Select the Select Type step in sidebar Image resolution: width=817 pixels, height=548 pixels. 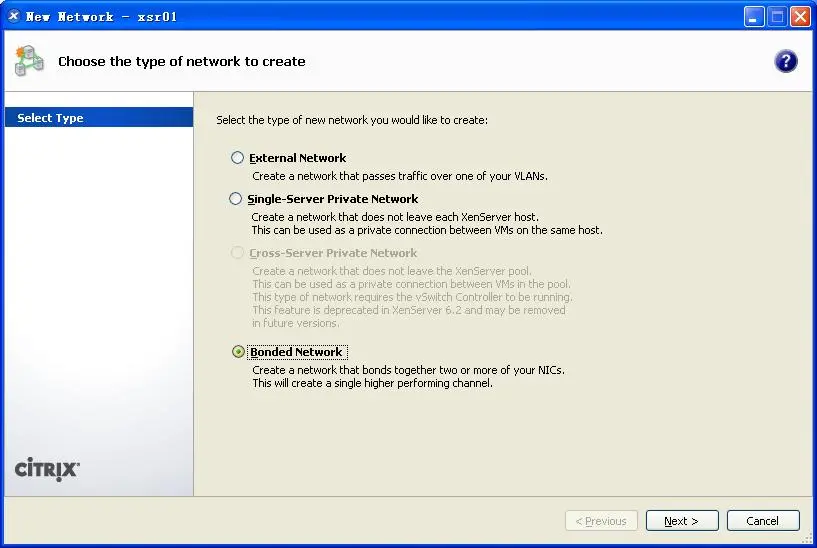(99, 118)
